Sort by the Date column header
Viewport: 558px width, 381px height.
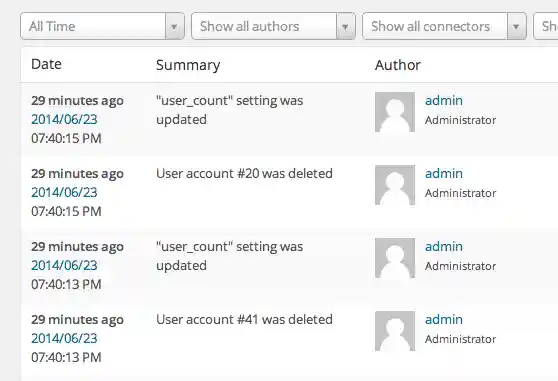[46, 64]
